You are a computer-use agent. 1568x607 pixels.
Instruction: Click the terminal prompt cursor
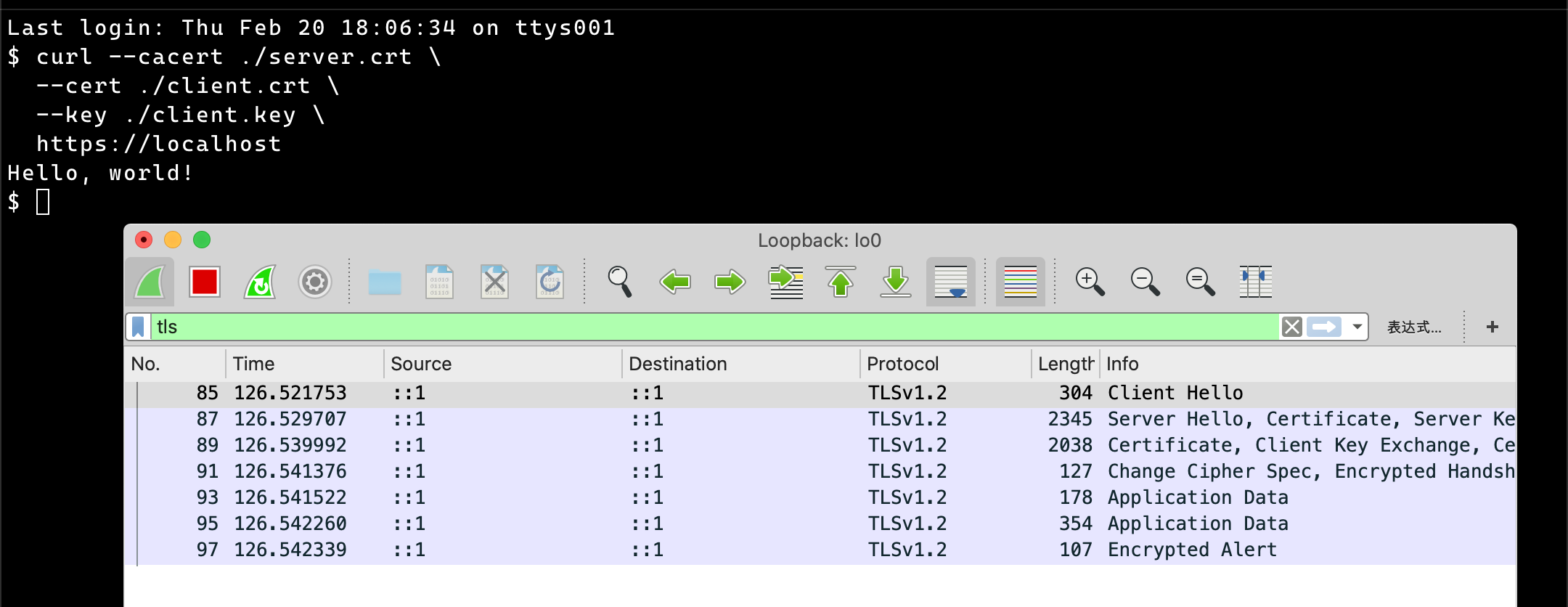[x=43, y=202]
